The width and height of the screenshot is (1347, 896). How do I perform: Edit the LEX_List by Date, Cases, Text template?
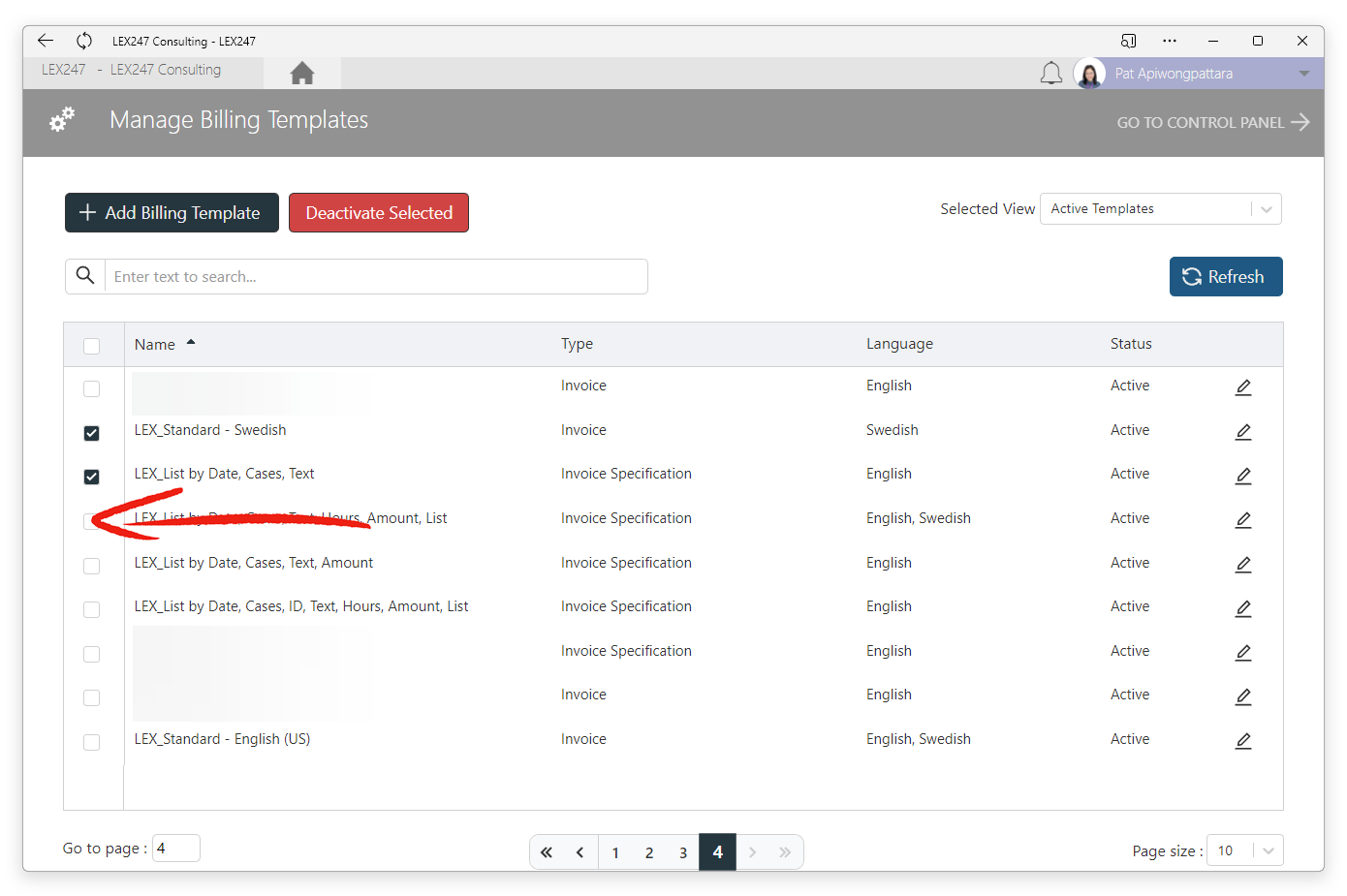[x=1243, y=476]
